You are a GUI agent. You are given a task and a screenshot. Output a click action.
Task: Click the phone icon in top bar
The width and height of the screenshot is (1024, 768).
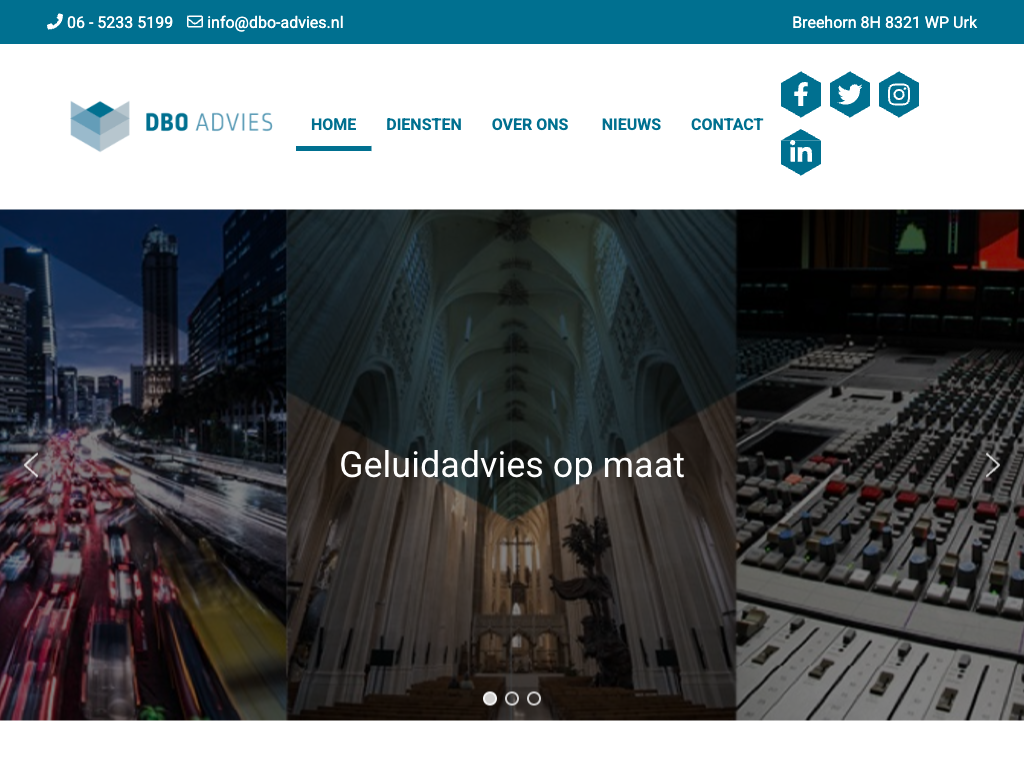tap(54, 22)
